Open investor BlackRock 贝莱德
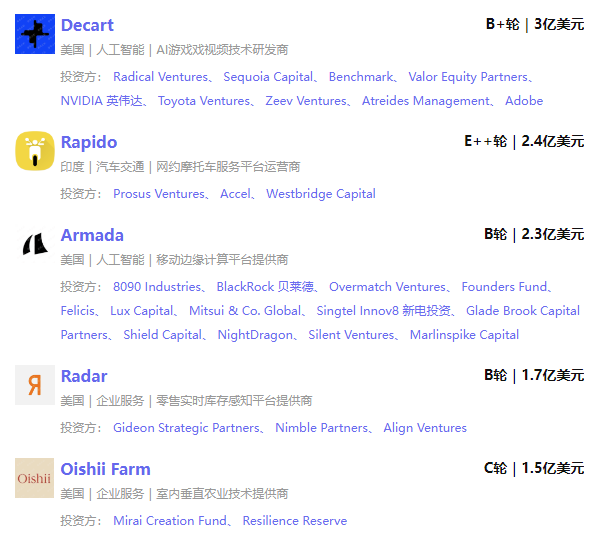Screen dimensions: 602x547 click(x=265, y=287)
